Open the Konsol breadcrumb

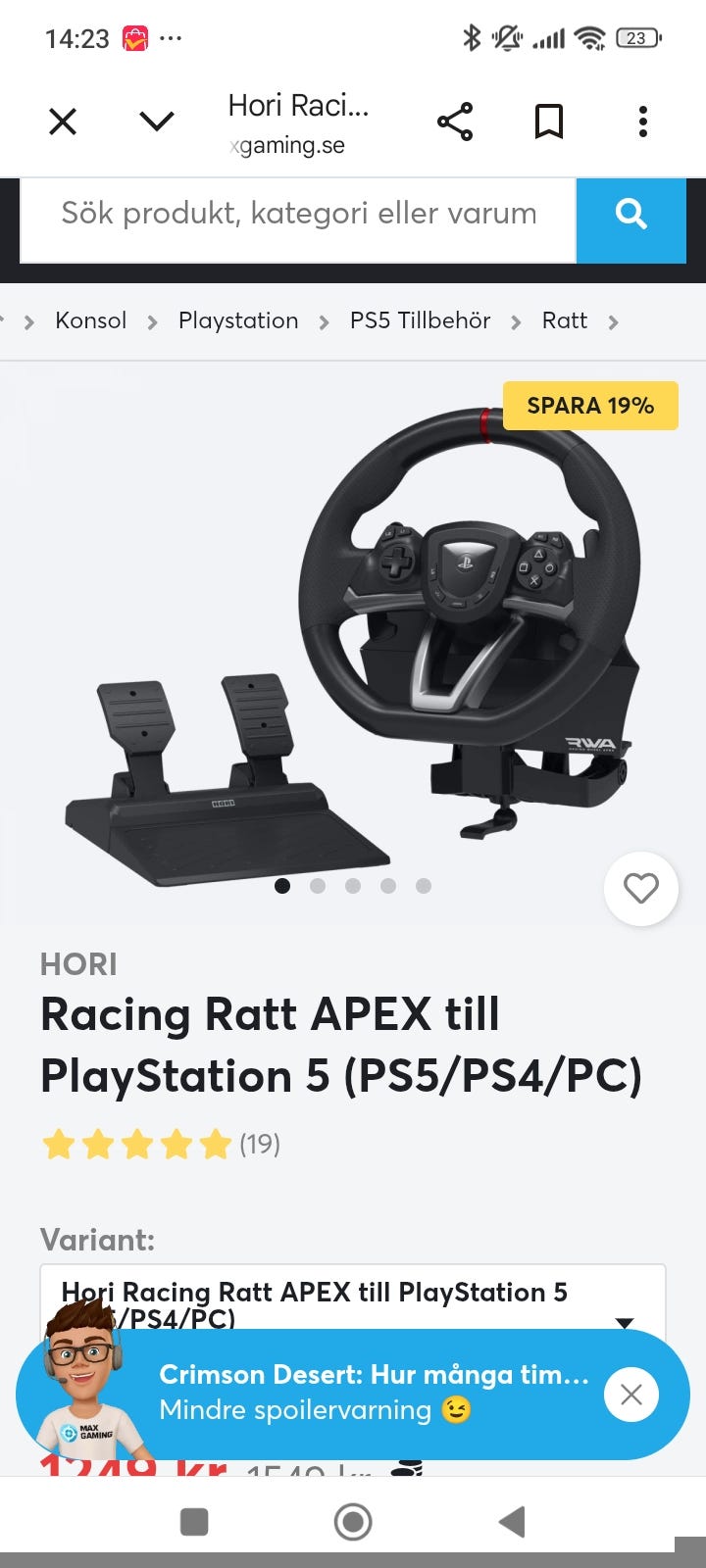pos(91,320)
